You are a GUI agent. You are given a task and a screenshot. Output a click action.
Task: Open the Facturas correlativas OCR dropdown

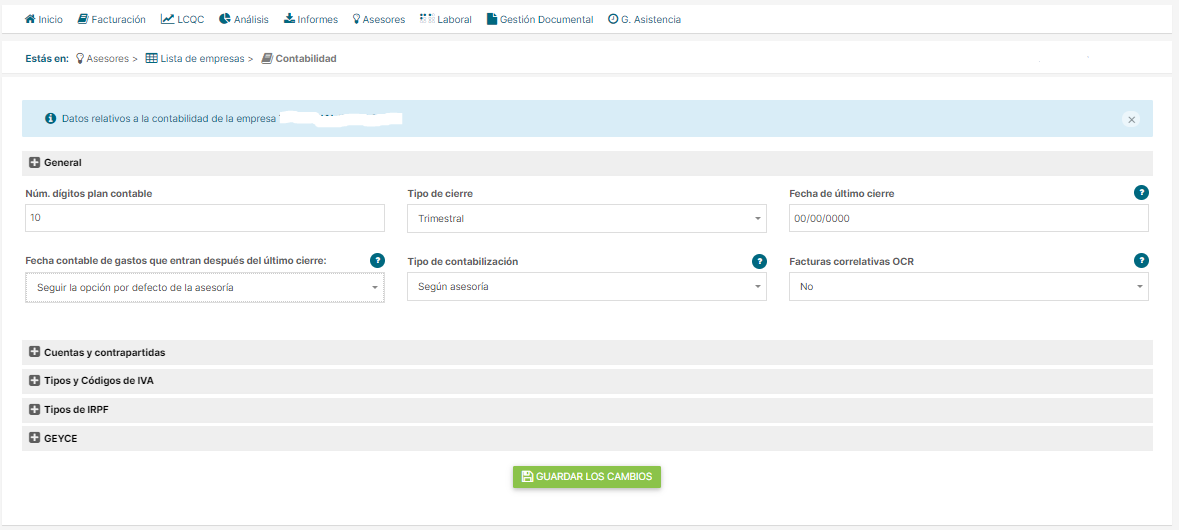click(968, 287)
